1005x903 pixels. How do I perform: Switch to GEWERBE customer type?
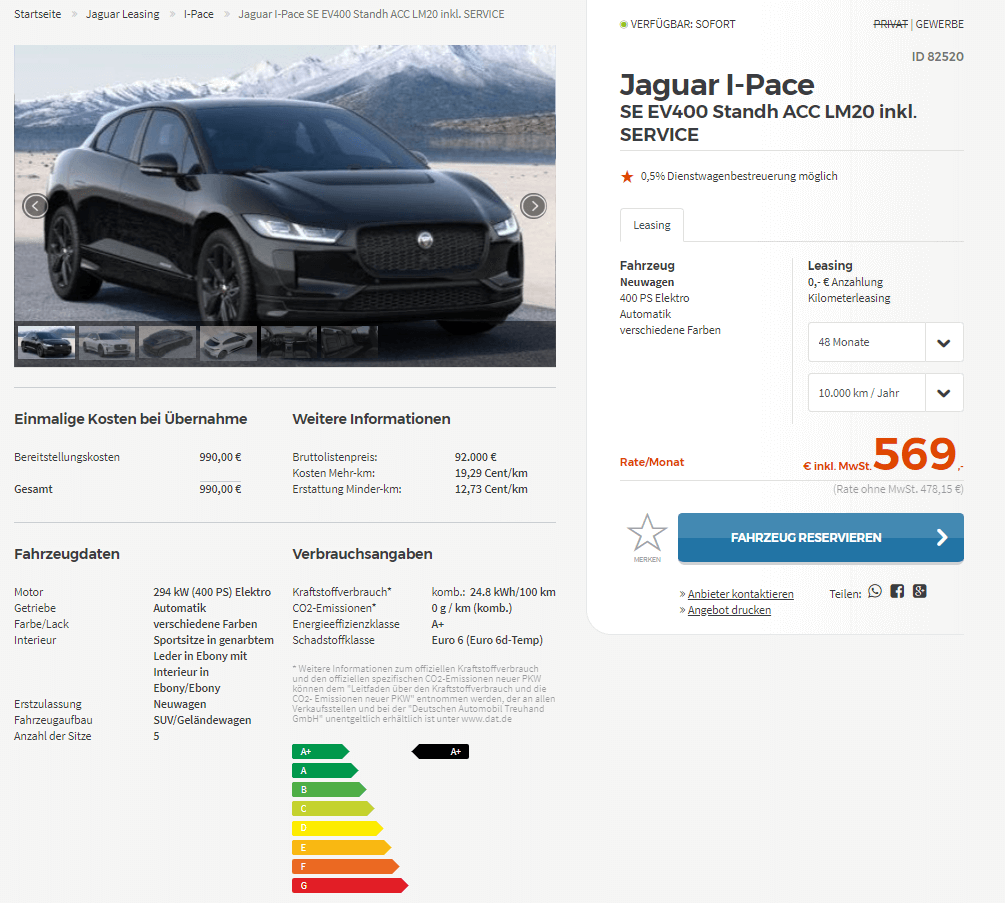940,24
